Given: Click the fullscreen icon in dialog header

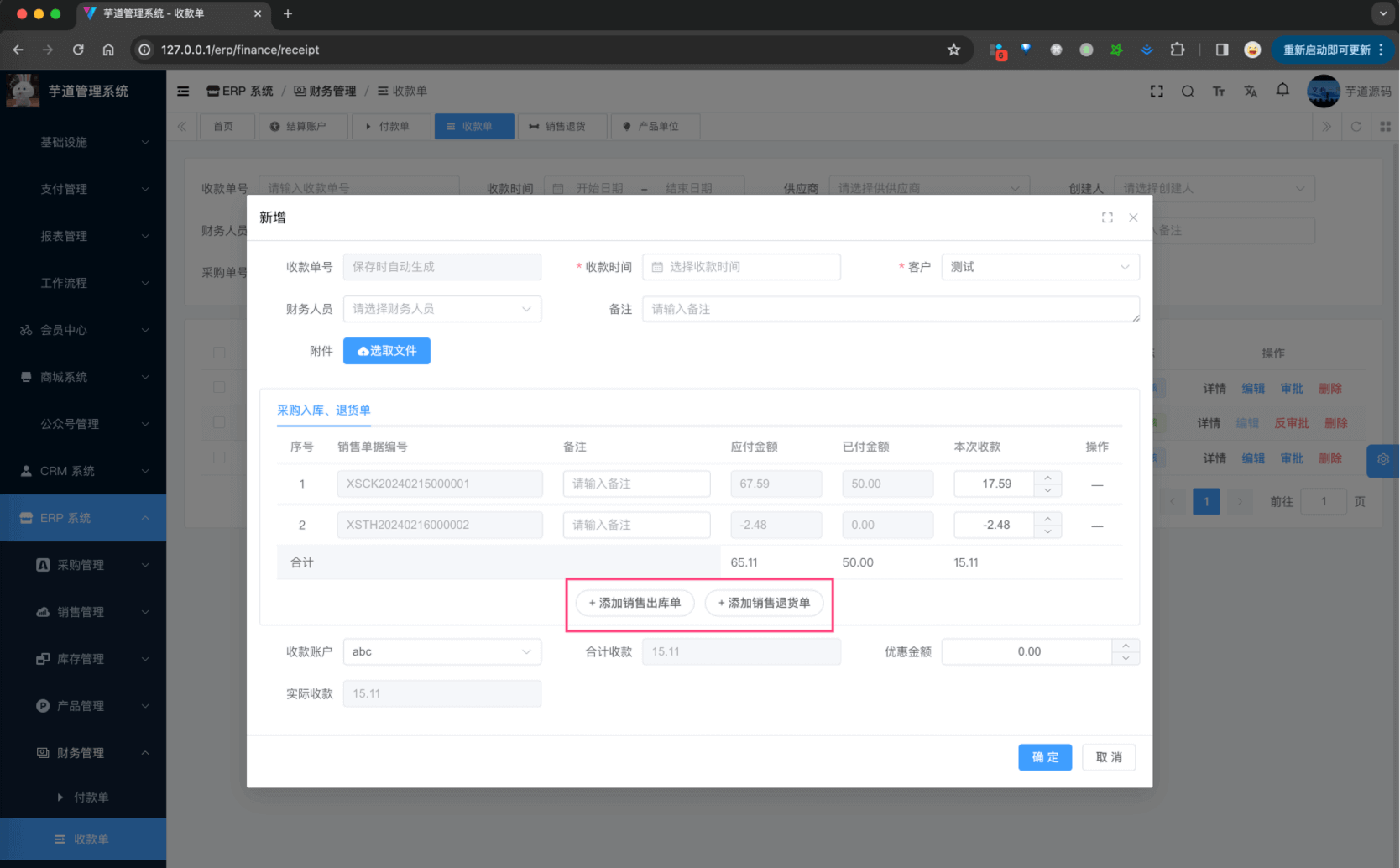Looking at the screenshot, I should tap(1107, 217).
